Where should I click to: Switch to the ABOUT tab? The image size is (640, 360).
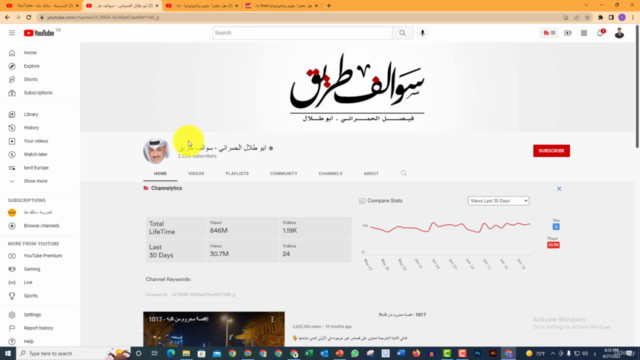click(x=371, y=173)
